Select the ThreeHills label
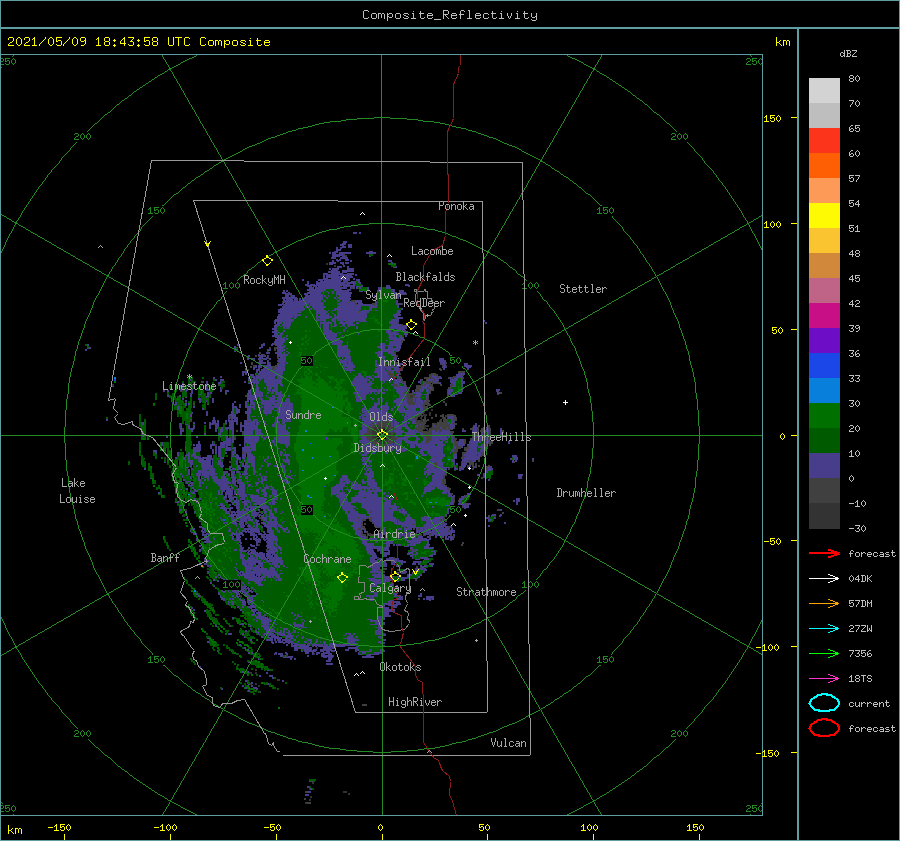900x841 pixels. (x=502, y=437)
